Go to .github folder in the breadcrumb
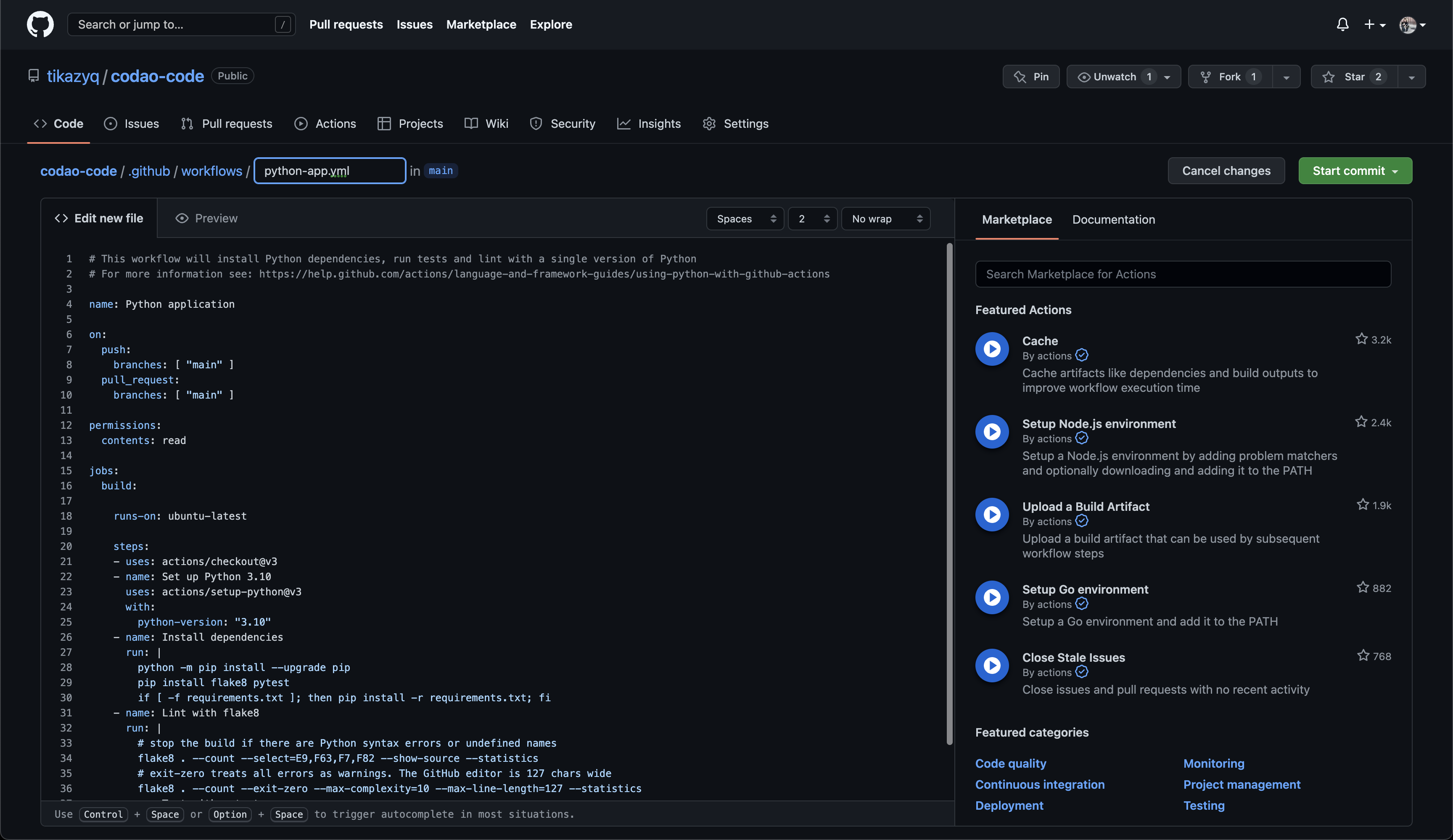The image size is (1453, 840). [149, 171]
